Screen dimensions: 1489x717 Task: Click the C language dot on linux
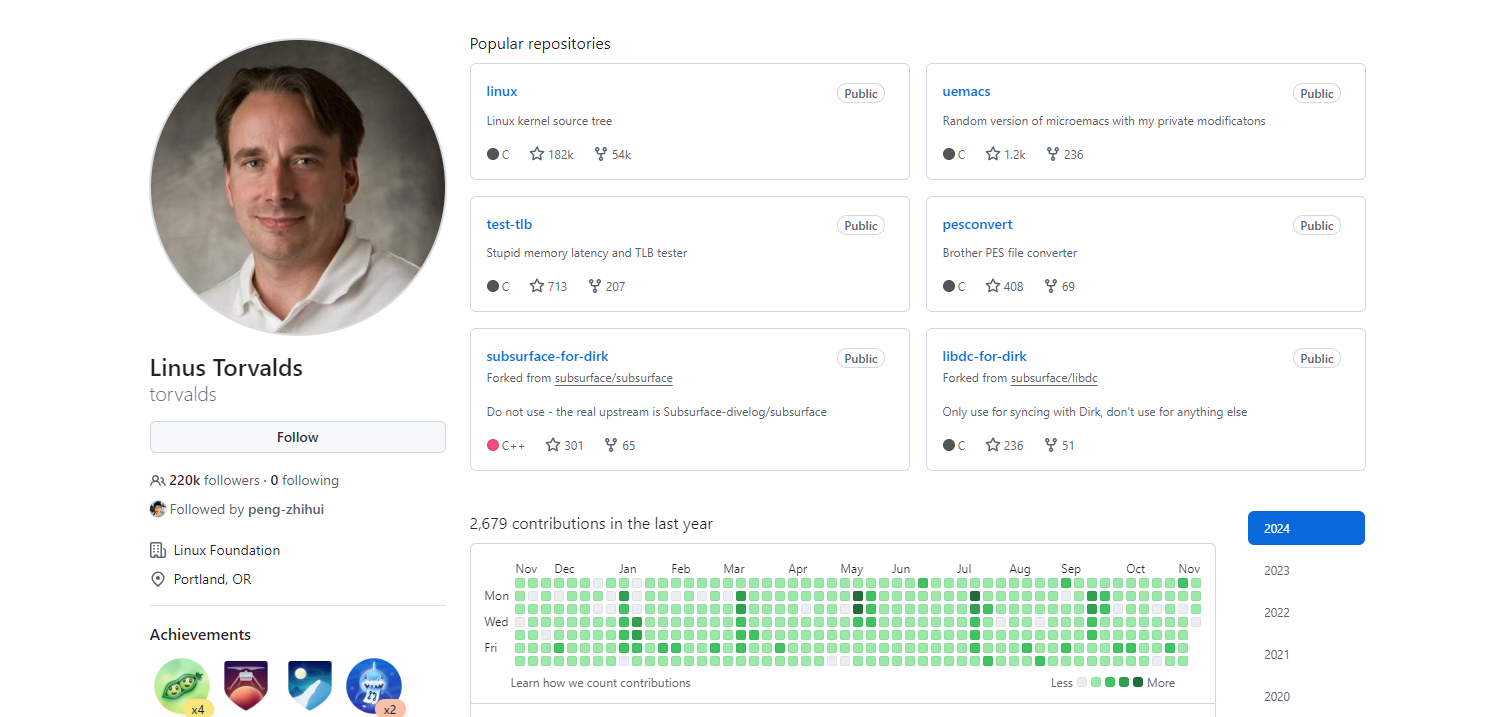point(493,154)
